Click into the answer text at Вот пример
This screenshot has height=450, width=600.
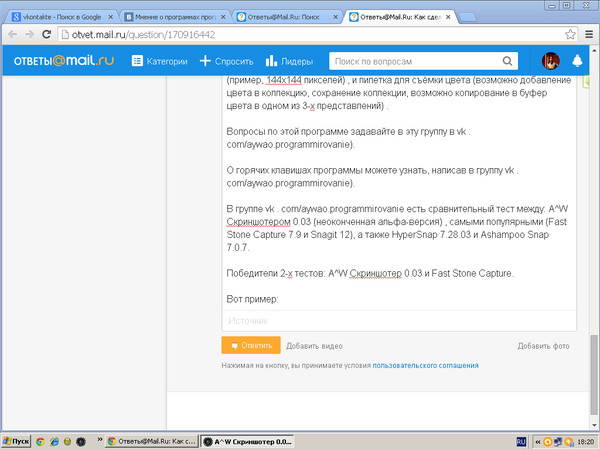click(253, 299)
